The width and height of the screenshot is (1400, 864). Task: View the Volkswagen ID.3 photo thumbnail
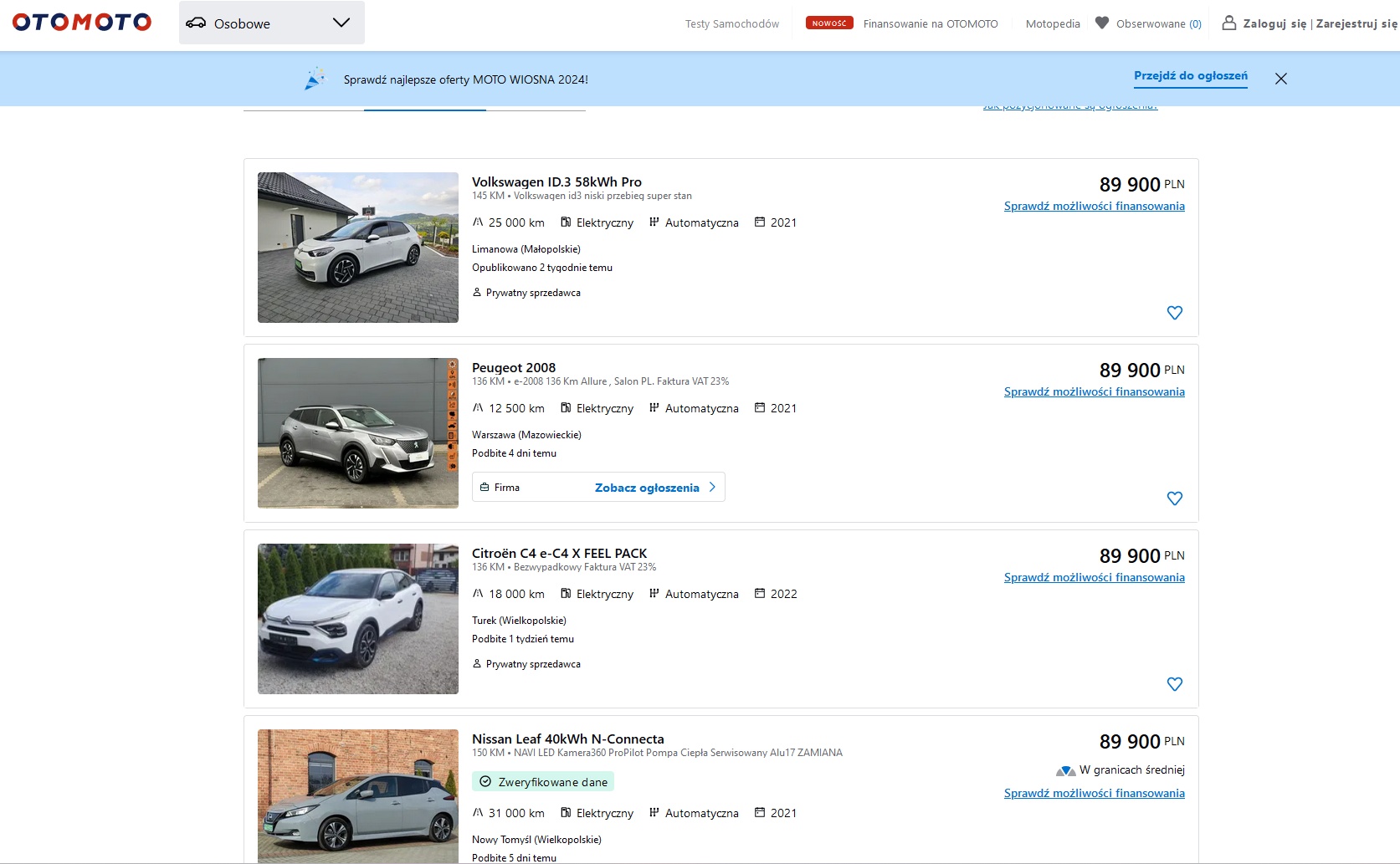pyautogui.click(x=358, y=248)
